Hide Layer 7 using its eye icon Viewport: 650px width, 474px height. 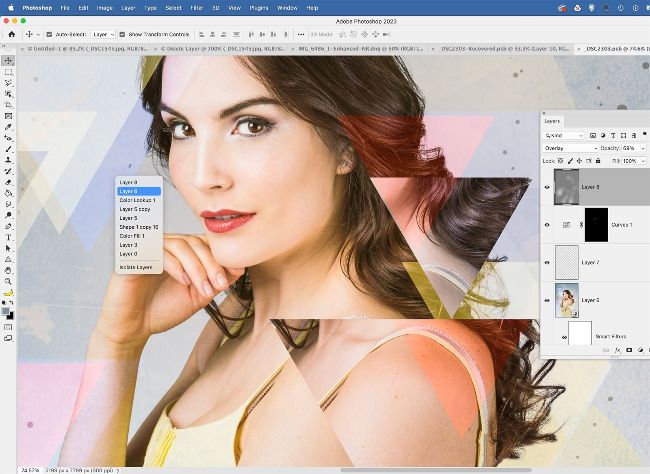coord(547,262)
